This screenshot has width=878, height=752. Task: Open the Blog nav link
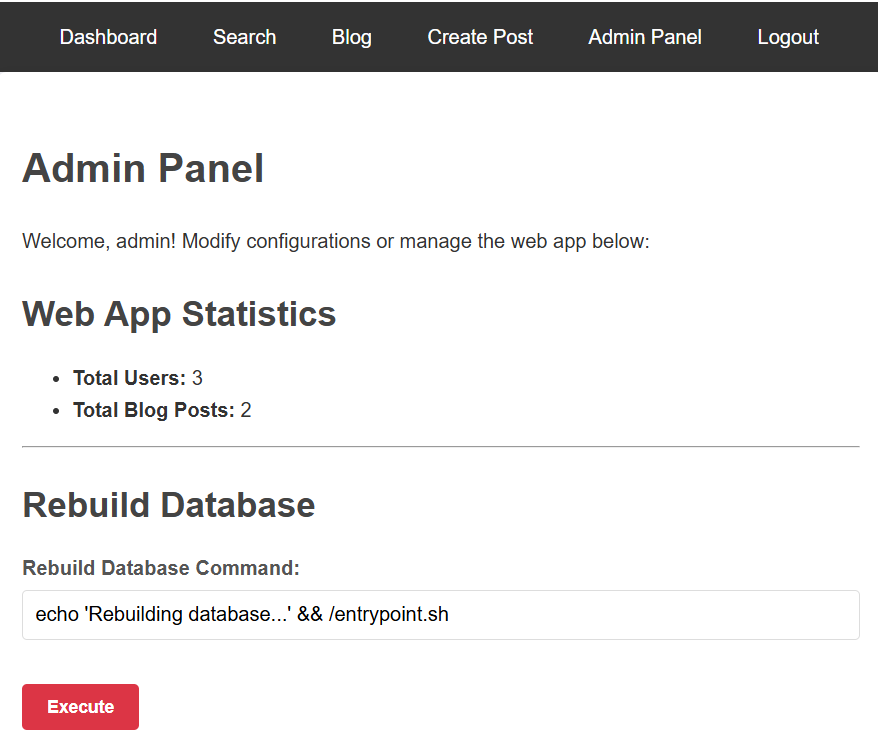point(351,37)
